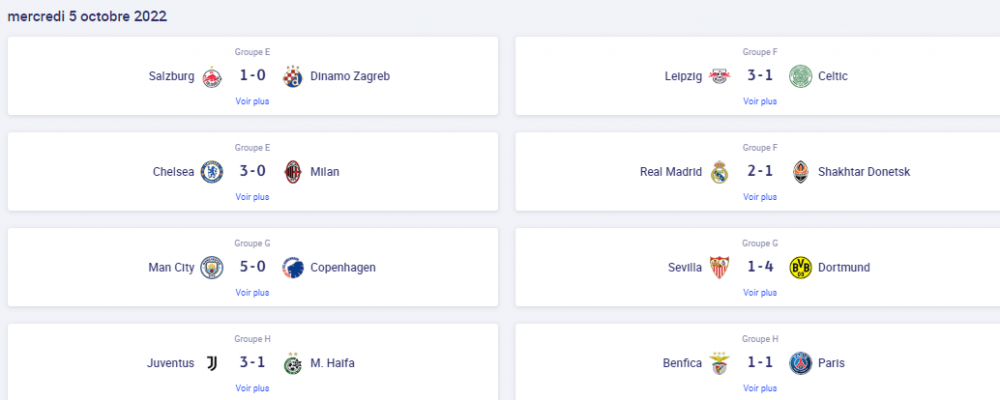Open Voir plus under Chelsea vs Milan
The height and width of the screenshot is (400, 1000).
(253, 197)
